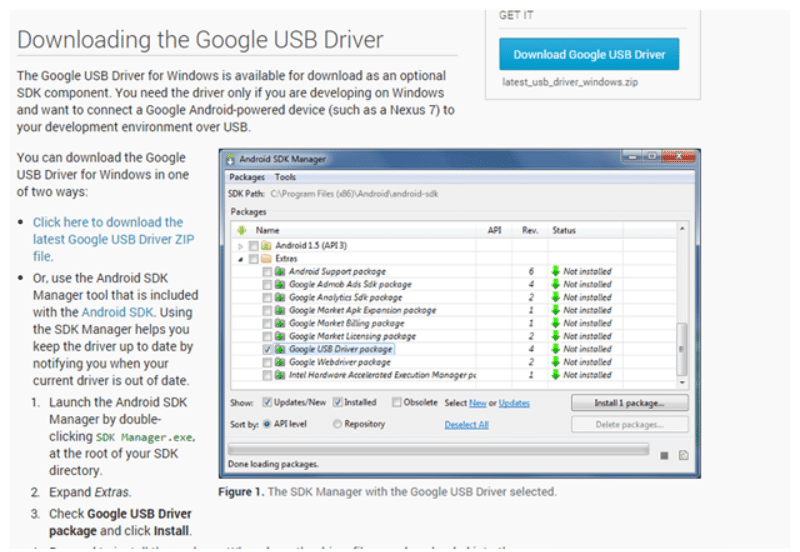Click the Extras folder icon

click(266, 258)
